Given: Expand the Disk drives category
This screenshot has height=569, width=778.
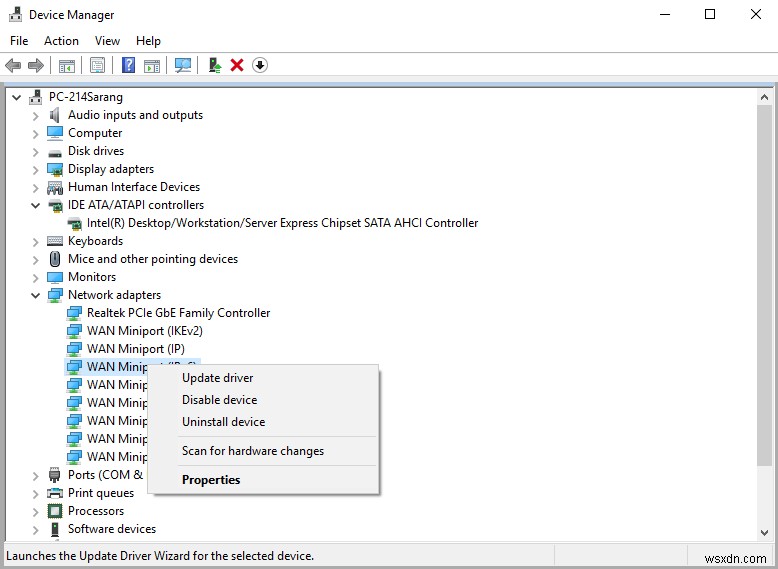Looking at the screenshot, I should [35, 152].
